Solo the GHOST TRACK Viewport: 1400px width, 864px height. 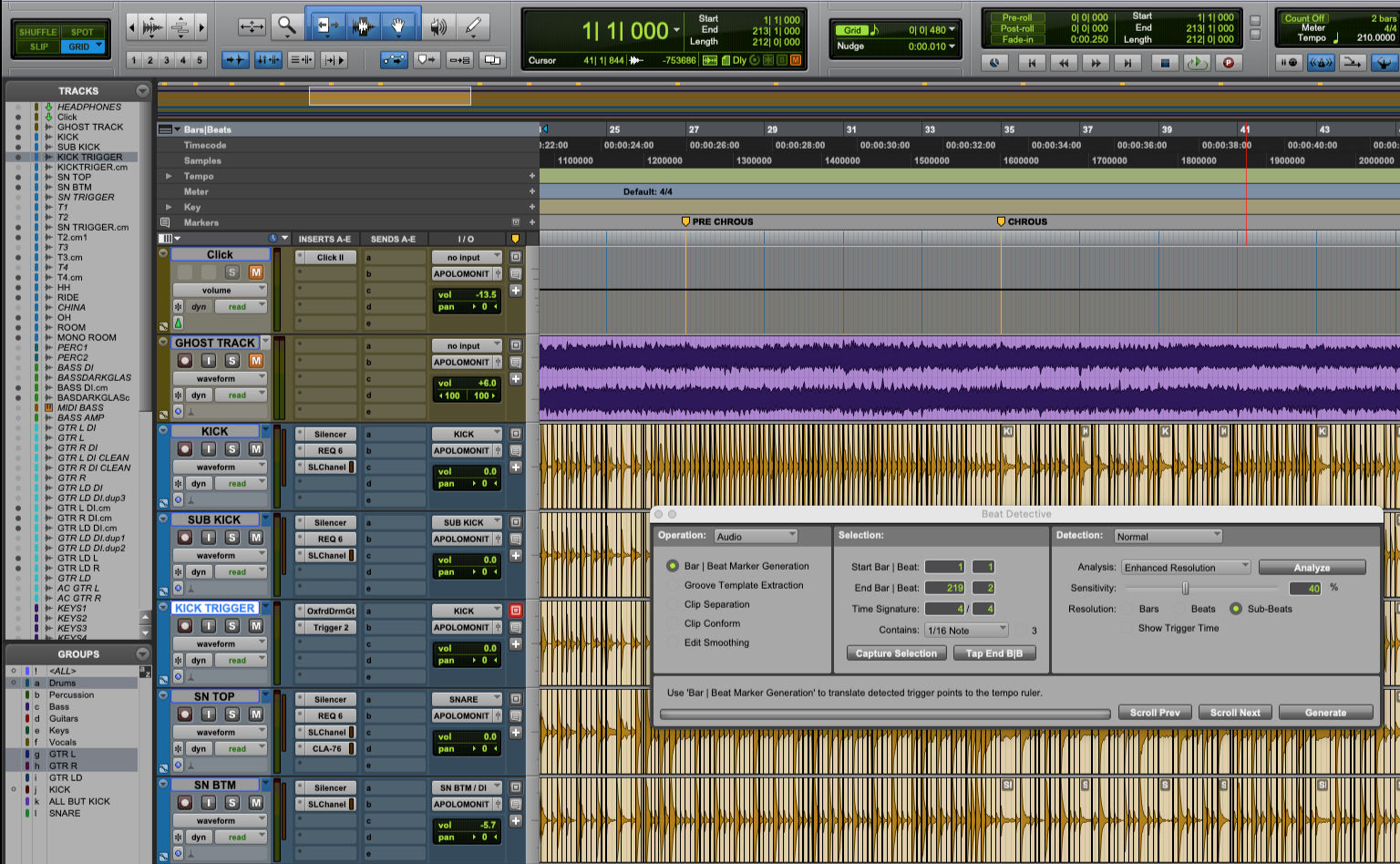tap(232, 361)
